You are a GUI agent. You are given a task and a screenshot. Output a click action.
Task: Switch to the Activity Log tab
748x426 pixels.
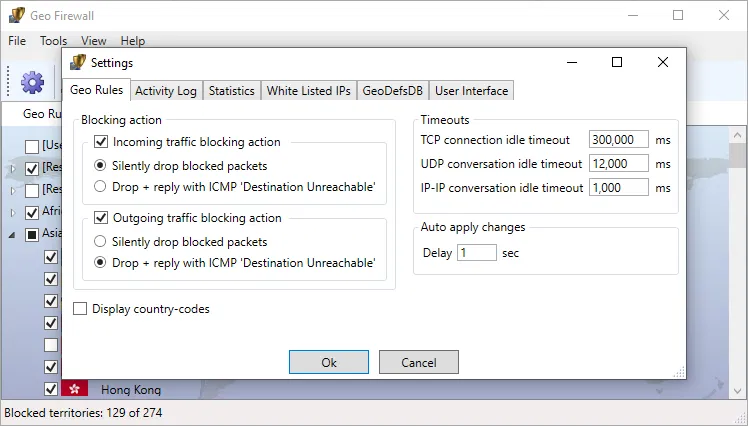click(x=165, y=91)
